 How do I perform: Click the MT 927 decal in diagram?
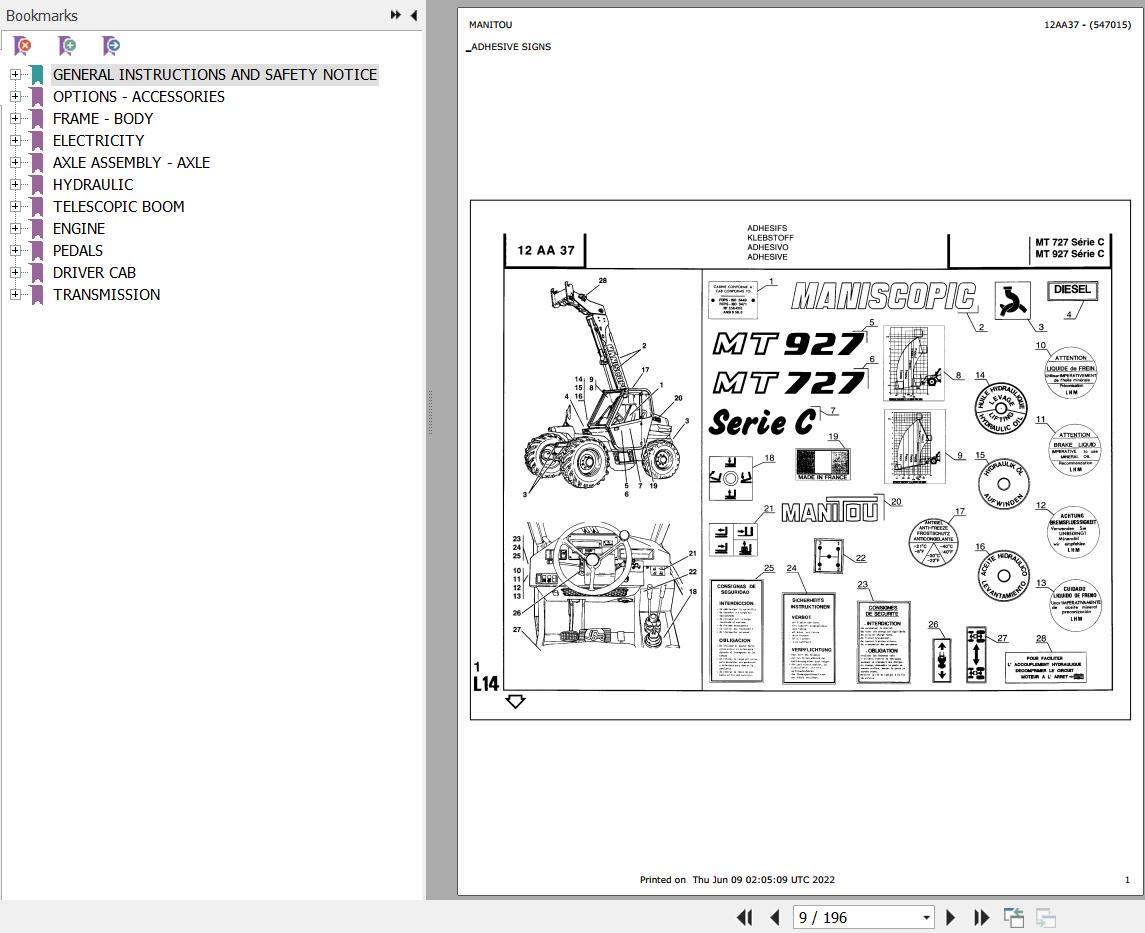point(789,343)
